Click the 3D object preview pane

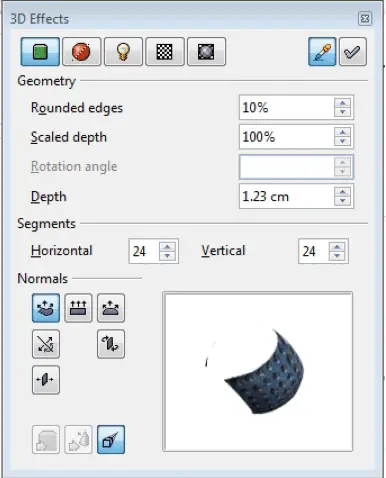pyautogui.click(x=257, y=372)
